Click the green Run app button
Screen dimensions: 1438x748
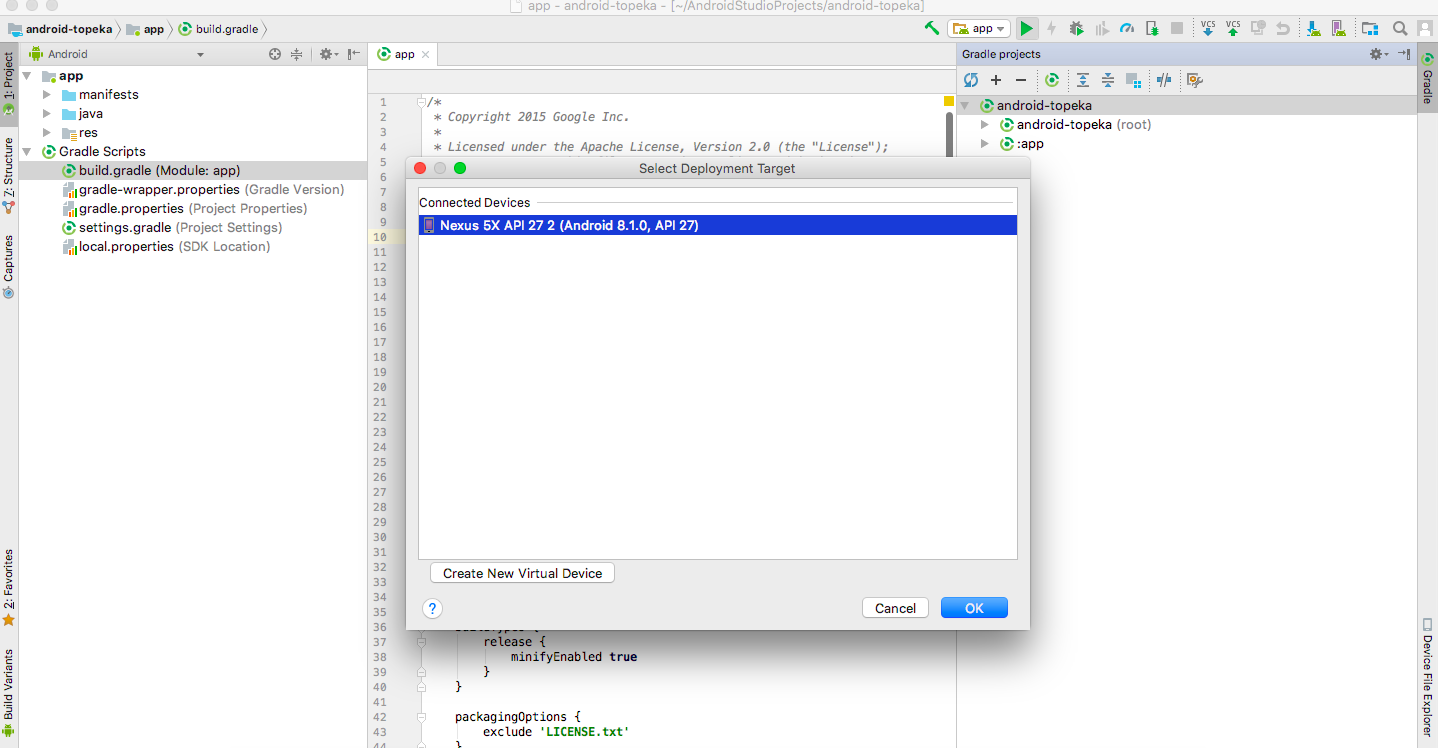(x=1027, y=29)
